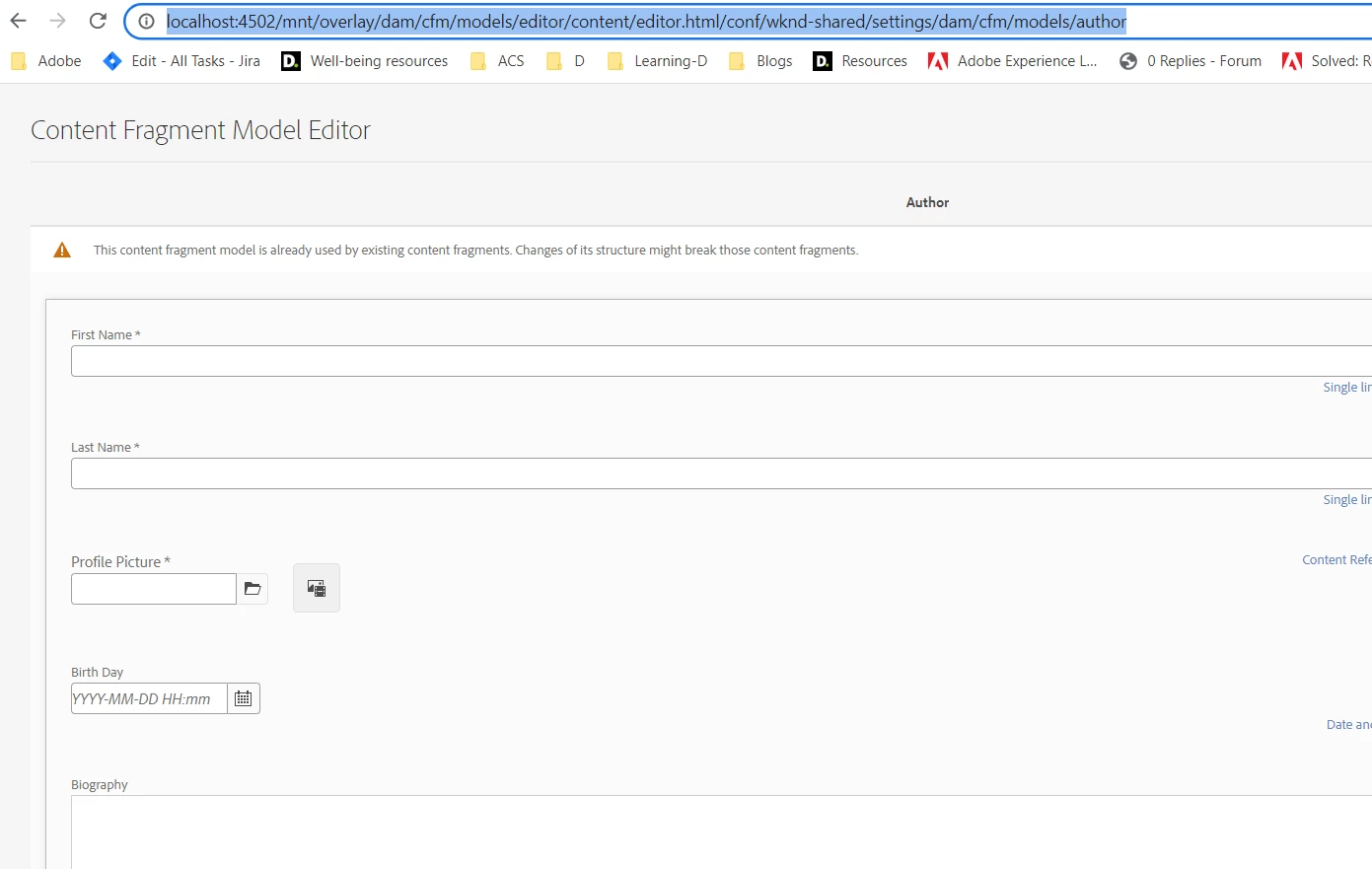Viewport: 1372px width, 869px height.
Task: Click the Single line label under First Name
Action: click(1347, 388)
